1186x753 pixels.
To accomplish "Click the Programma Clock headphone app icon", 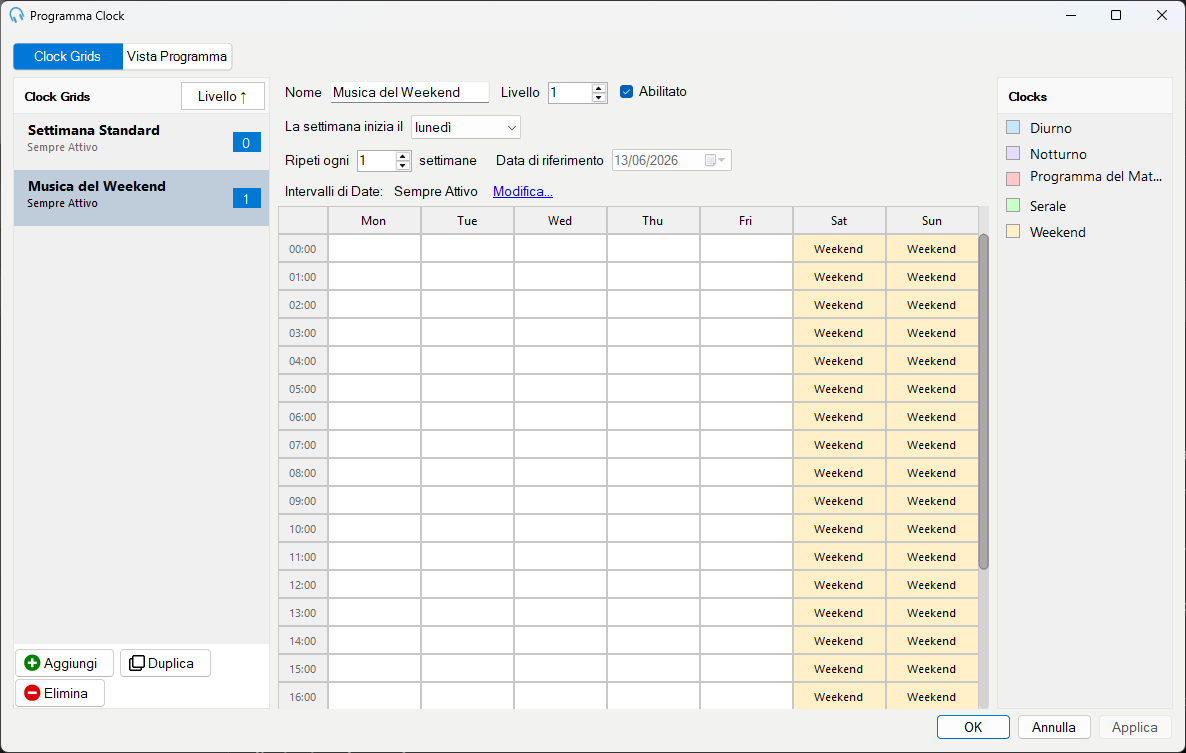I will (17, 15).
